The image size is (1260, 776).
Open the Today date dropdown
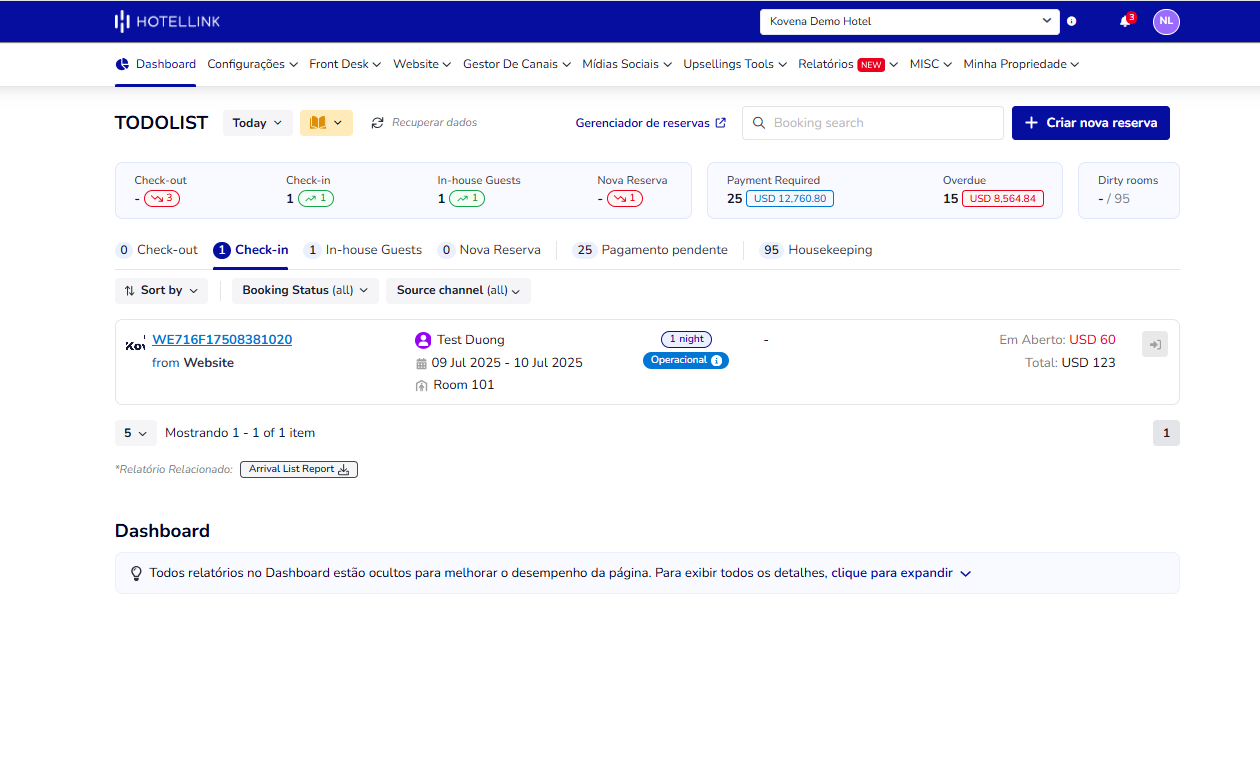pyautogui.click(x=258, y=123)
